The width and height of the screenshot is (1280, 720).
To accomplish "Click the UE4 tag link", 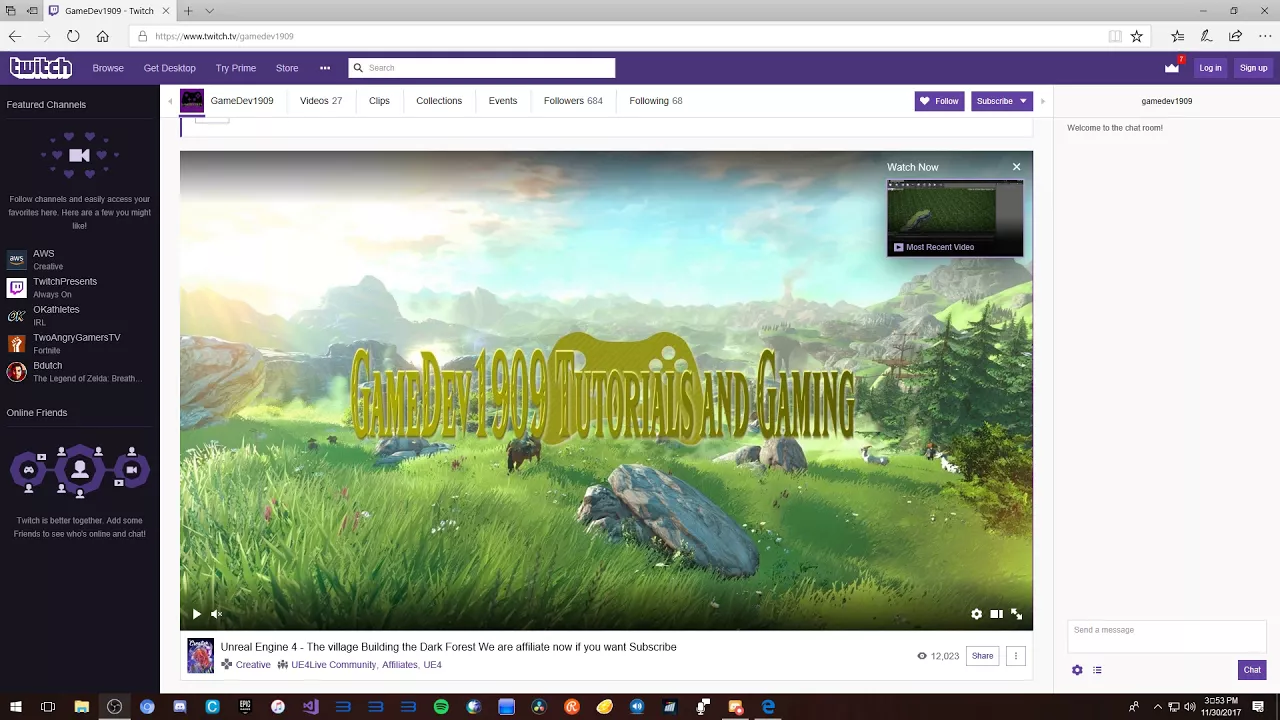I will (432, 665).
